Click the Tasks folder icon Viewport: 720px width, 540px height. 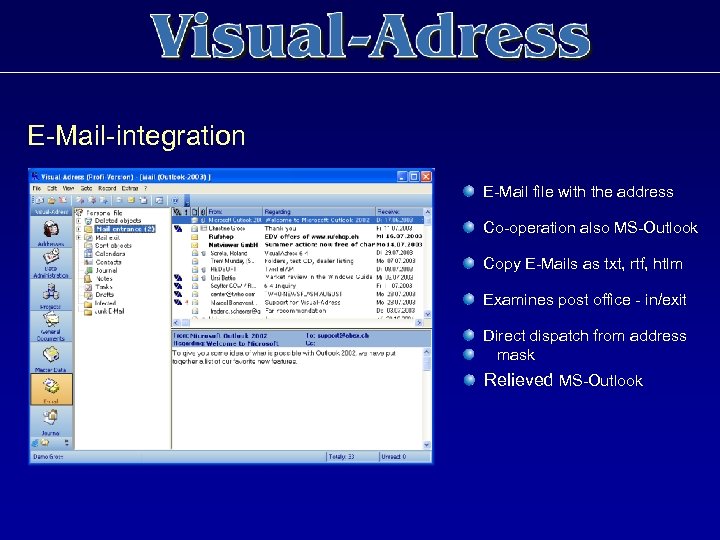pos(88,287)
